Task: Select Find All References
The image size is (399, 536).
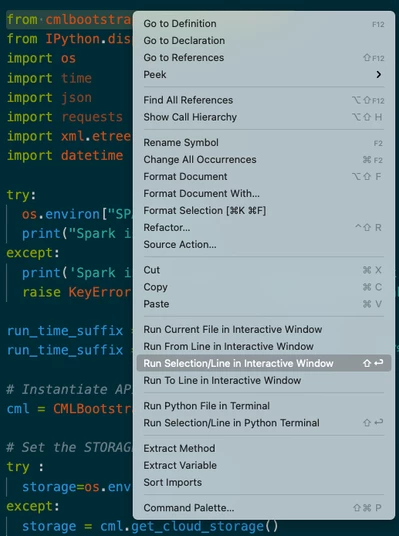Action: (264, 100)
